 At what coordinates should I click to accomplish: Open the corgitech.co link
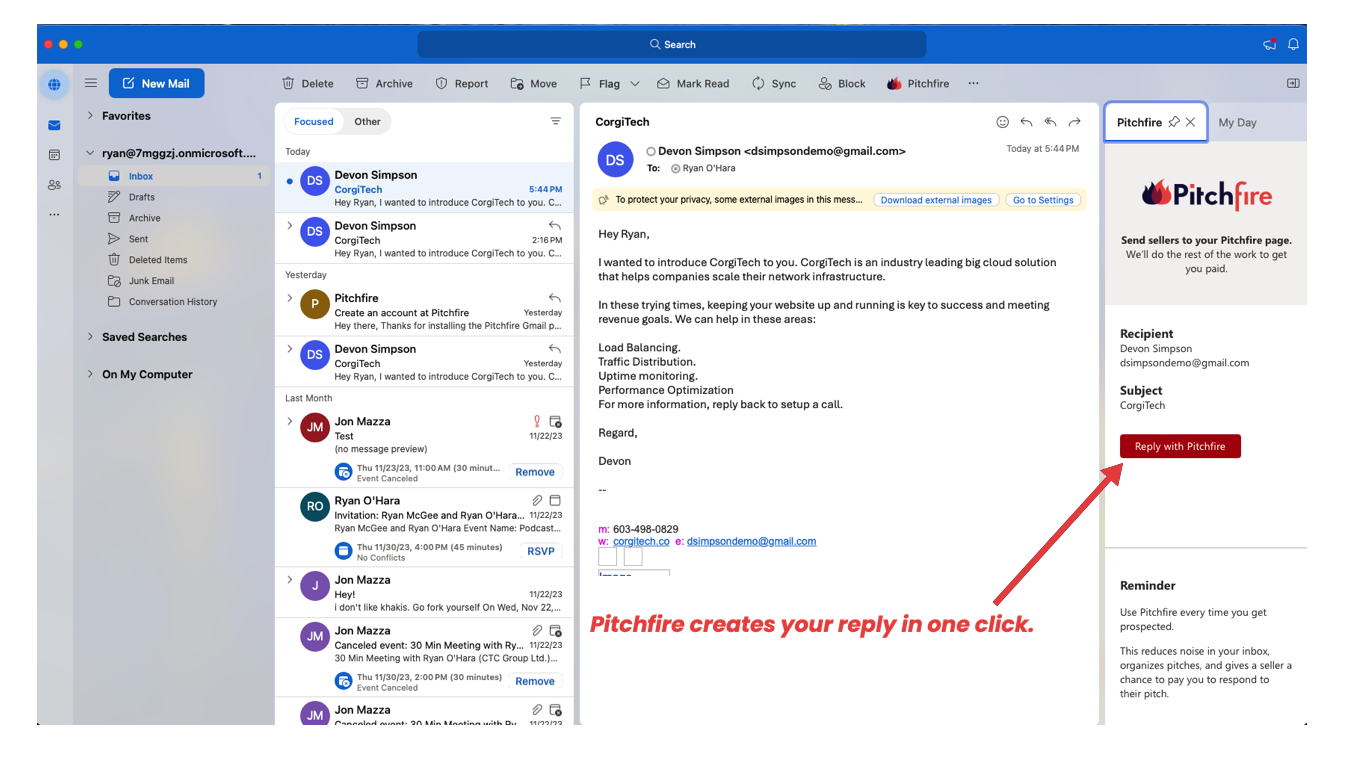click(x=641, y=541)
